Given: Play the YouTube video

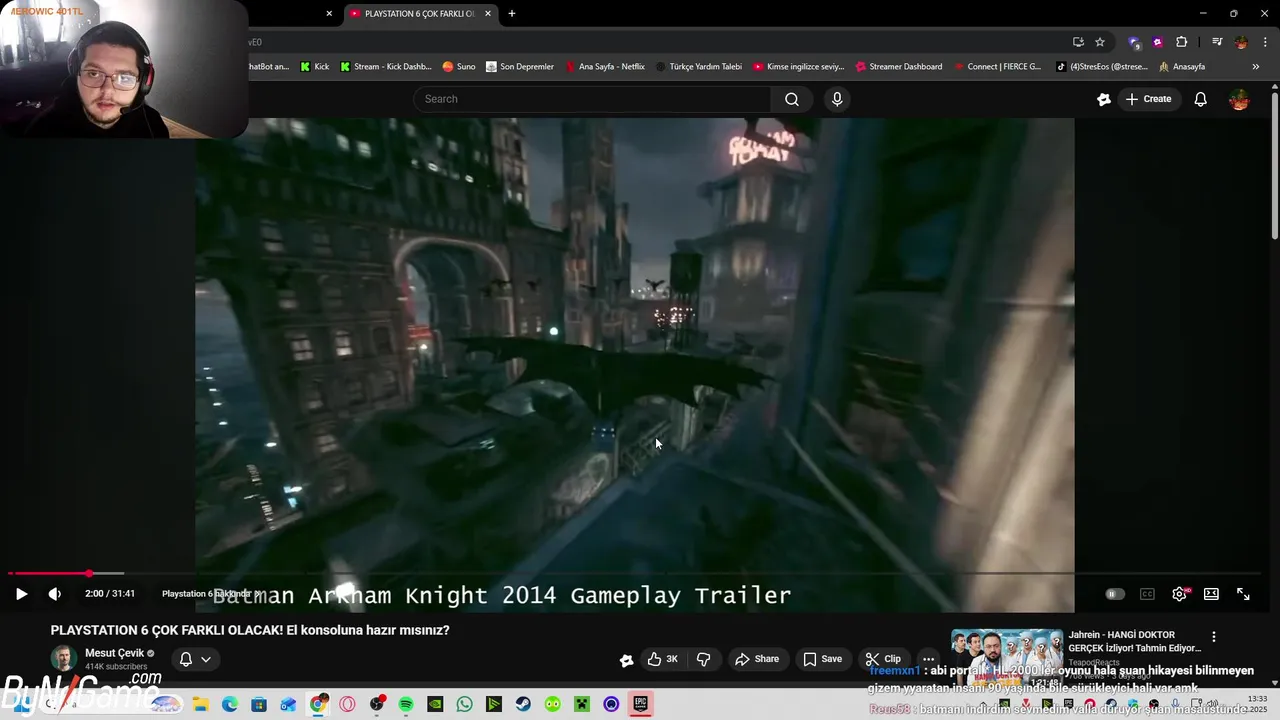Looking at the screenshot, I should pyautogui.click(x=21, y=594).
